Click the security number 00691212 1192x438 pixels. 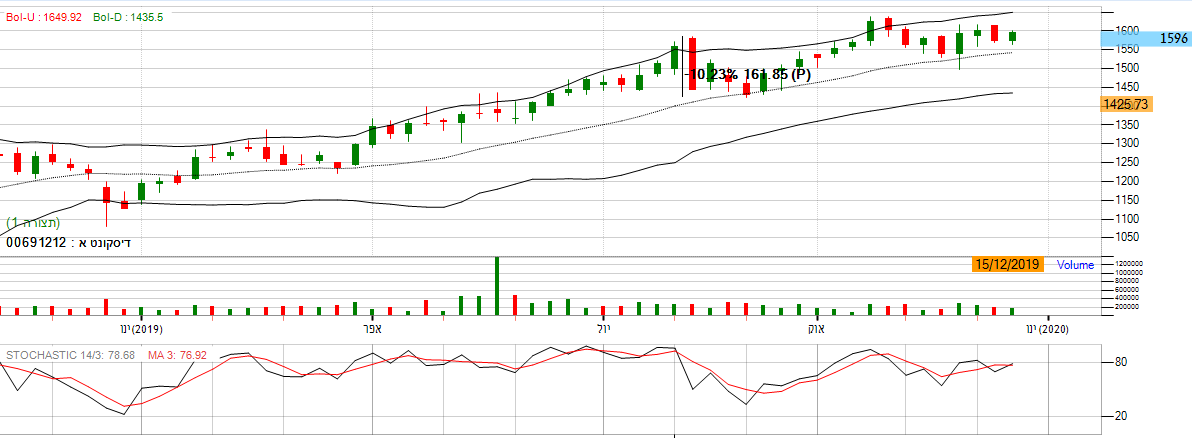37,242
